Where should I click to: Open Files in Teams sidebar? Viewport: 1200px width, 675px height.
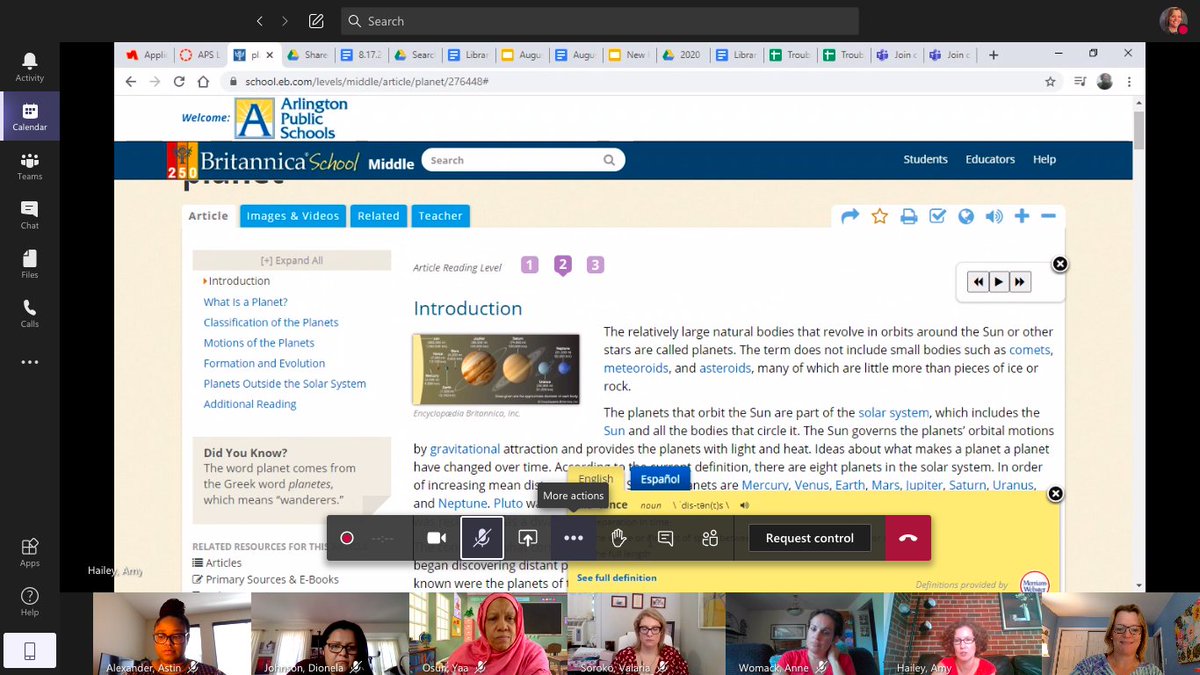click(x=29, y=264)
